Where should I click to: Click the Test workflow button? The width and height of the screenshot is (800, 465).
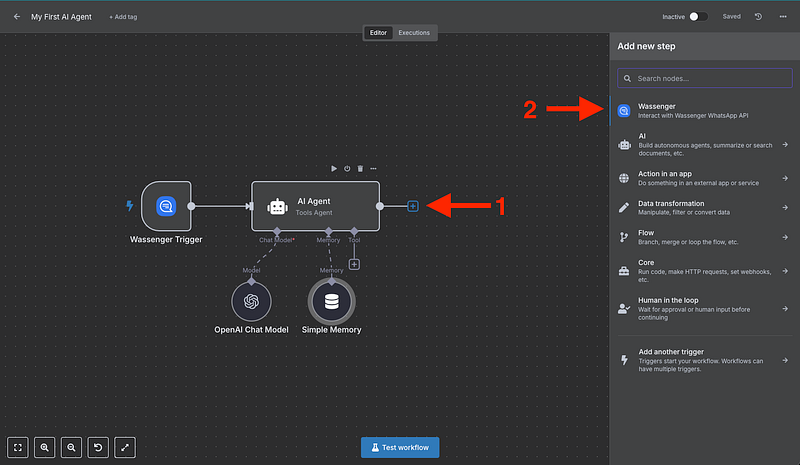click(x=400, y=447)
